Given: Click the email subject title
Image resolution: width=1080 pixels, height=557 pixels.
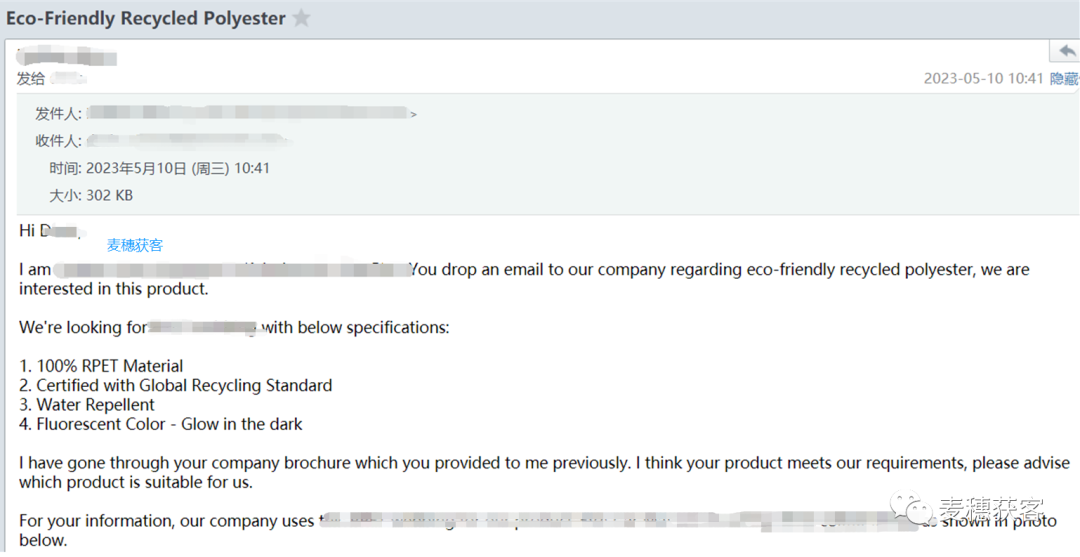Looking at the screenshot, I should (146, 18).
